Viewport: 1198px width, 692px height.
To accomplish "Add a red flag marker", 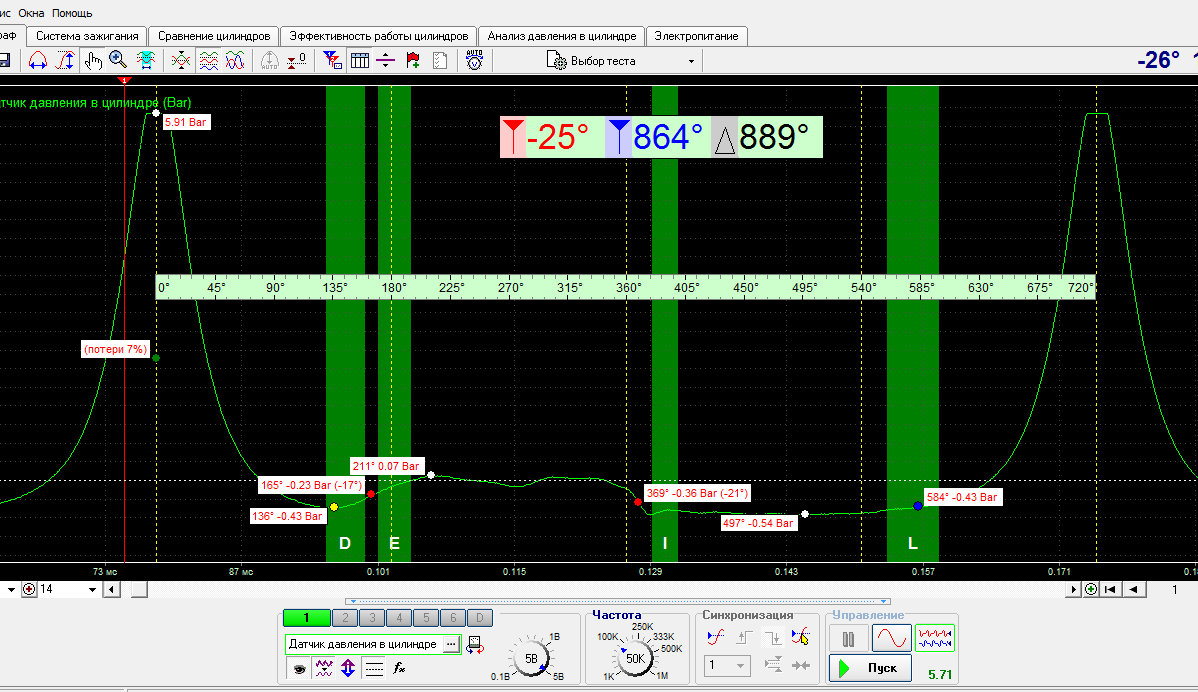I will pyautogui.click(x=413, y=60).
